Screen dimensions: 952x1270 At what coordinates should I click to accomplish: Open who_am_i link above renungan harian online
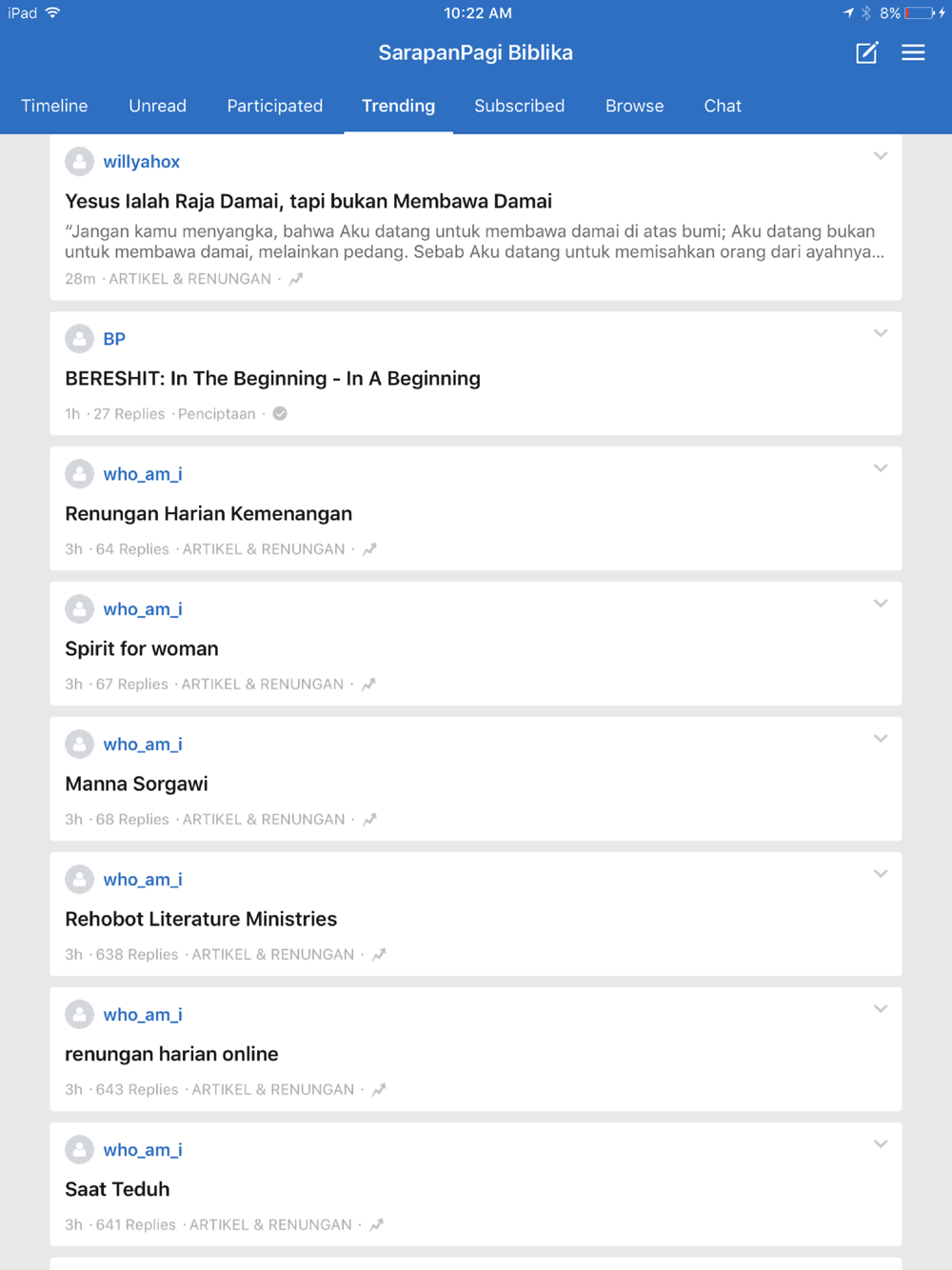click(x=143, y=1015)
